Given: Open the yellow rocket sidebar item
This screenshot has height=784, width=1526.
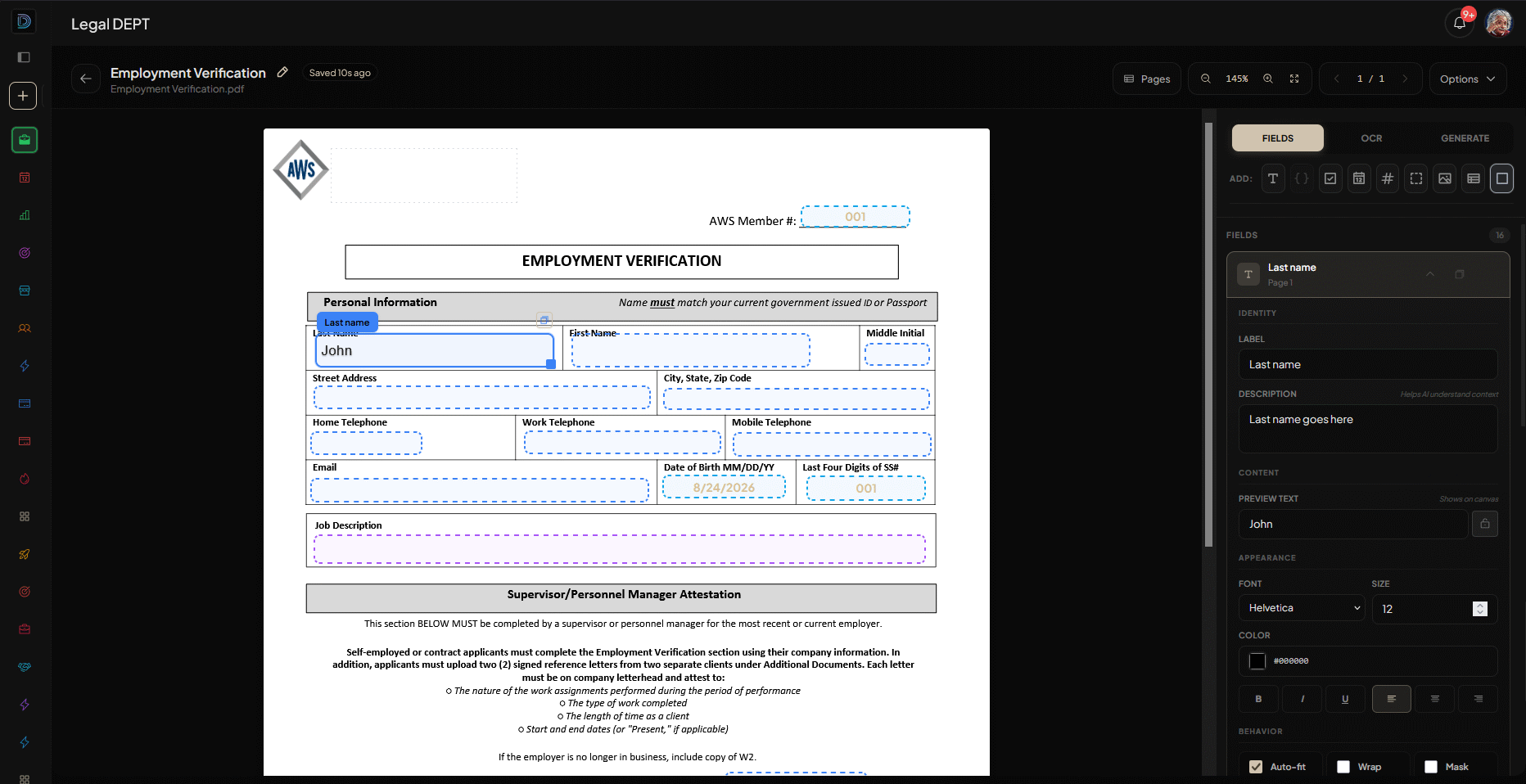Looking at the screenshot, I should click(x=25, y=554).
